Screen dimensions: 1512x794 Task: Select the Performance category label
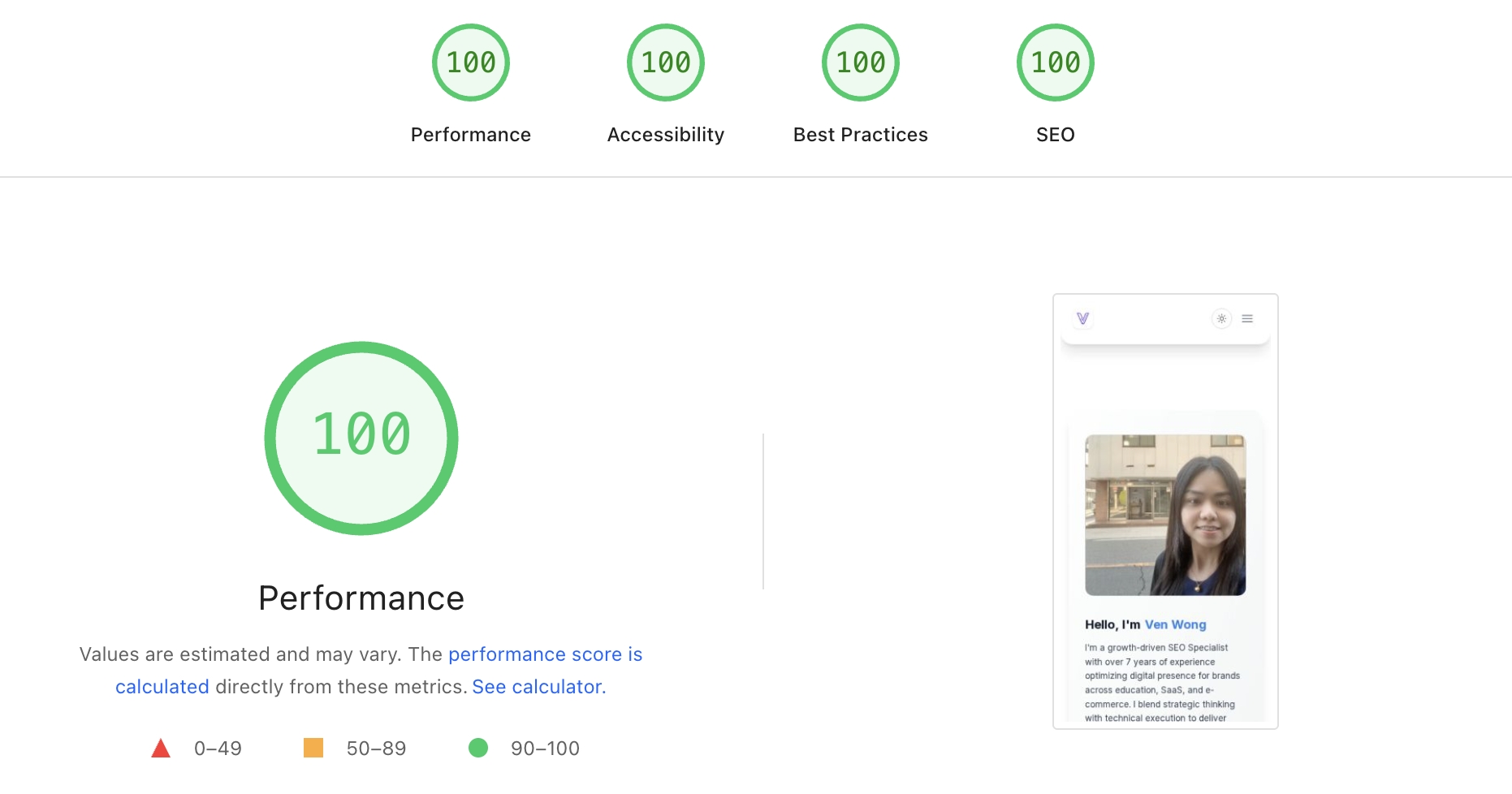(470, 134)
